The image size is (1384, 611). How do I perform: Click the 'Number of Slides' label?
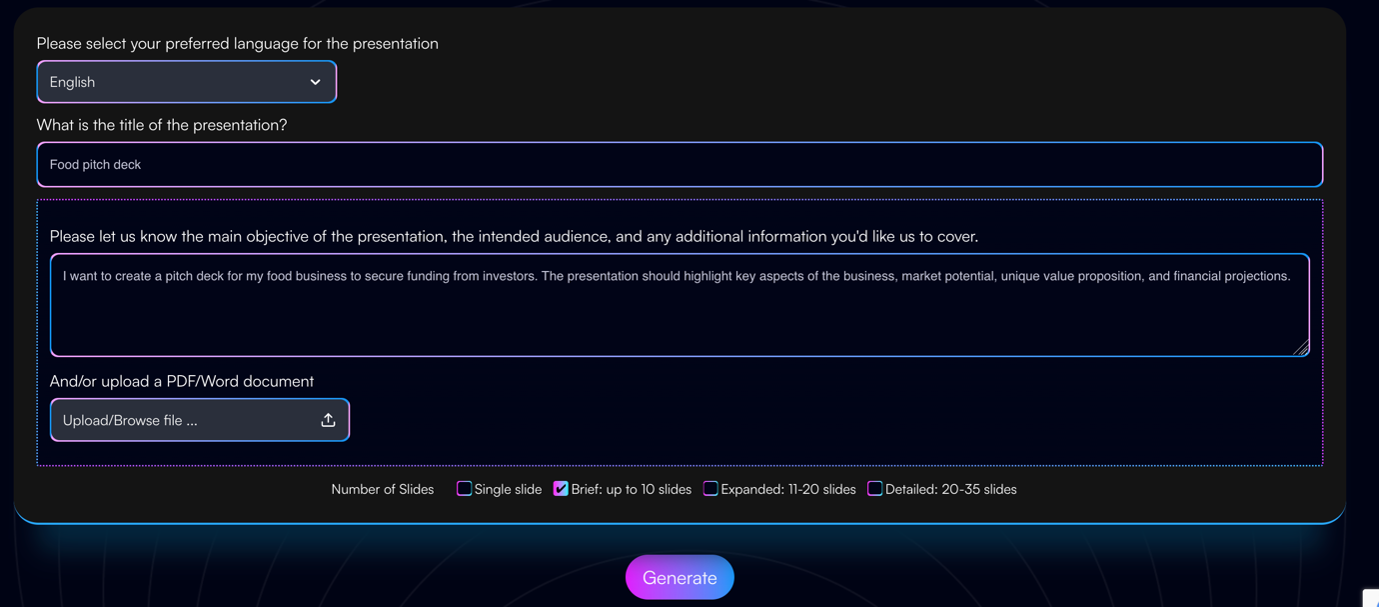pos(383,490)
